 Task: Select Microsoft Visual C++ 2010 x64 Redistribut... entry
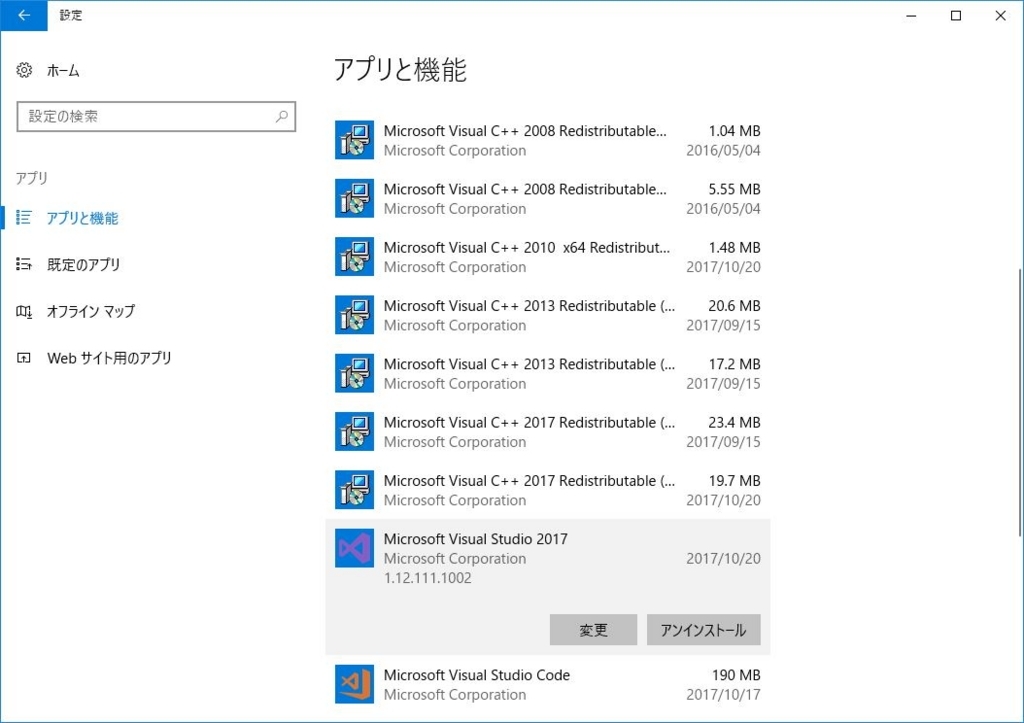[x=548, y=257]
